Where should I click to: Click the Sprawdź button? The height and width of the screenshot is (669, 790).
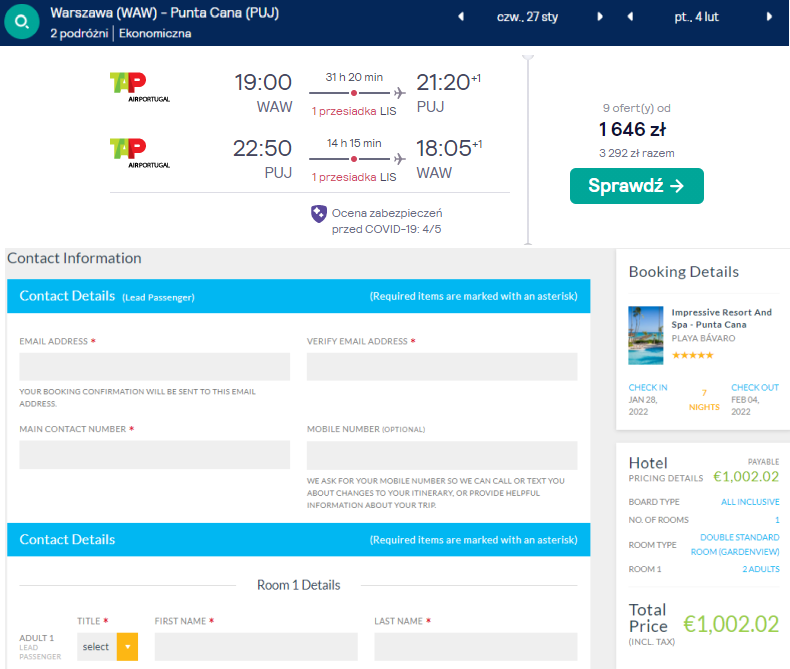636,186
